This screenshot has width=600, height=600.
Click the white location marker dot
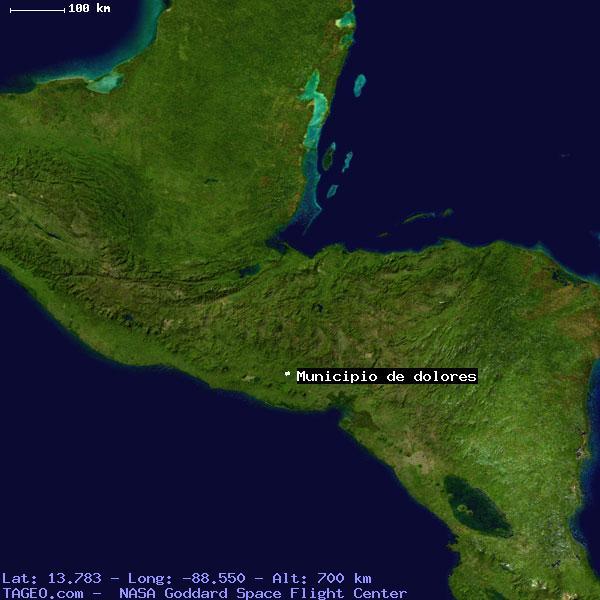(x=287, y=373)
